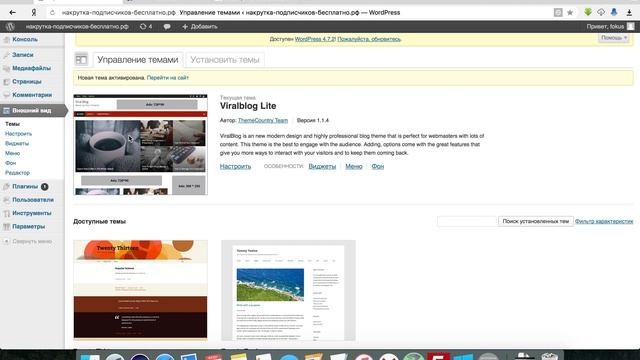640x360 pixels.
Task: Click the Пожалуйста, обновитесь link
Action: [x=369, y=39]
